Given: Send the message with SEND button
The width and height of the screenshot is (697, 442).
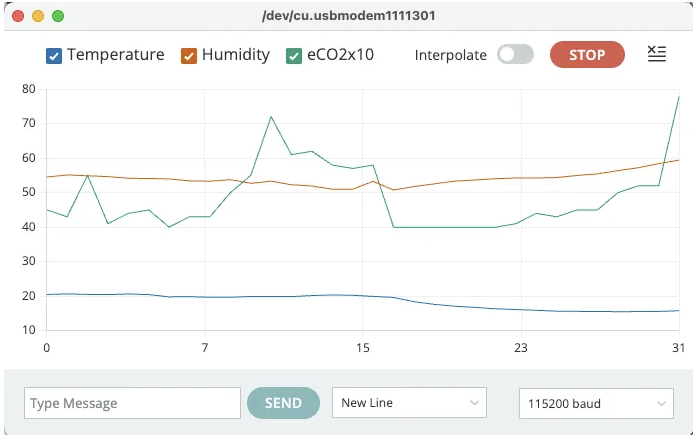Looking at the screenshot, I should (283, 403).
